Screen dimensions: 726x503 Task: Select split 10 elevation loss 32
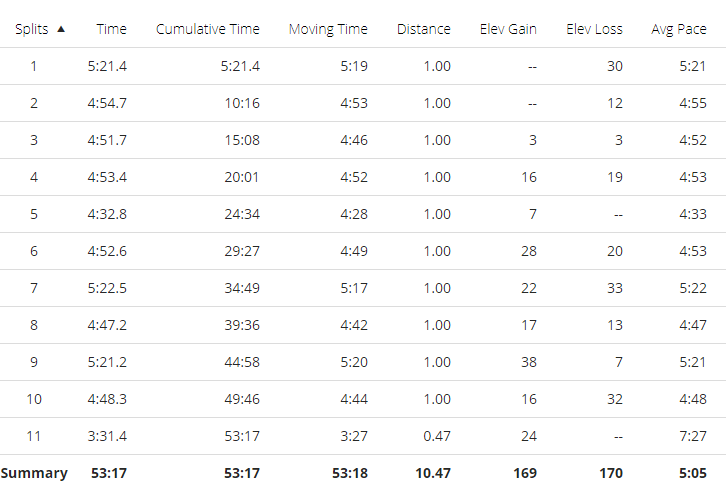[x=615, y=399]
